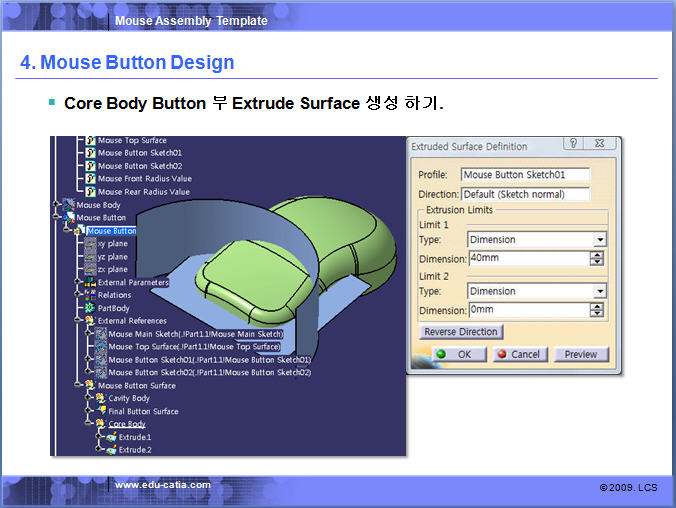676x508 pixels.
Task: Click the PartBody gear icon
Action: tap(91, 308)
